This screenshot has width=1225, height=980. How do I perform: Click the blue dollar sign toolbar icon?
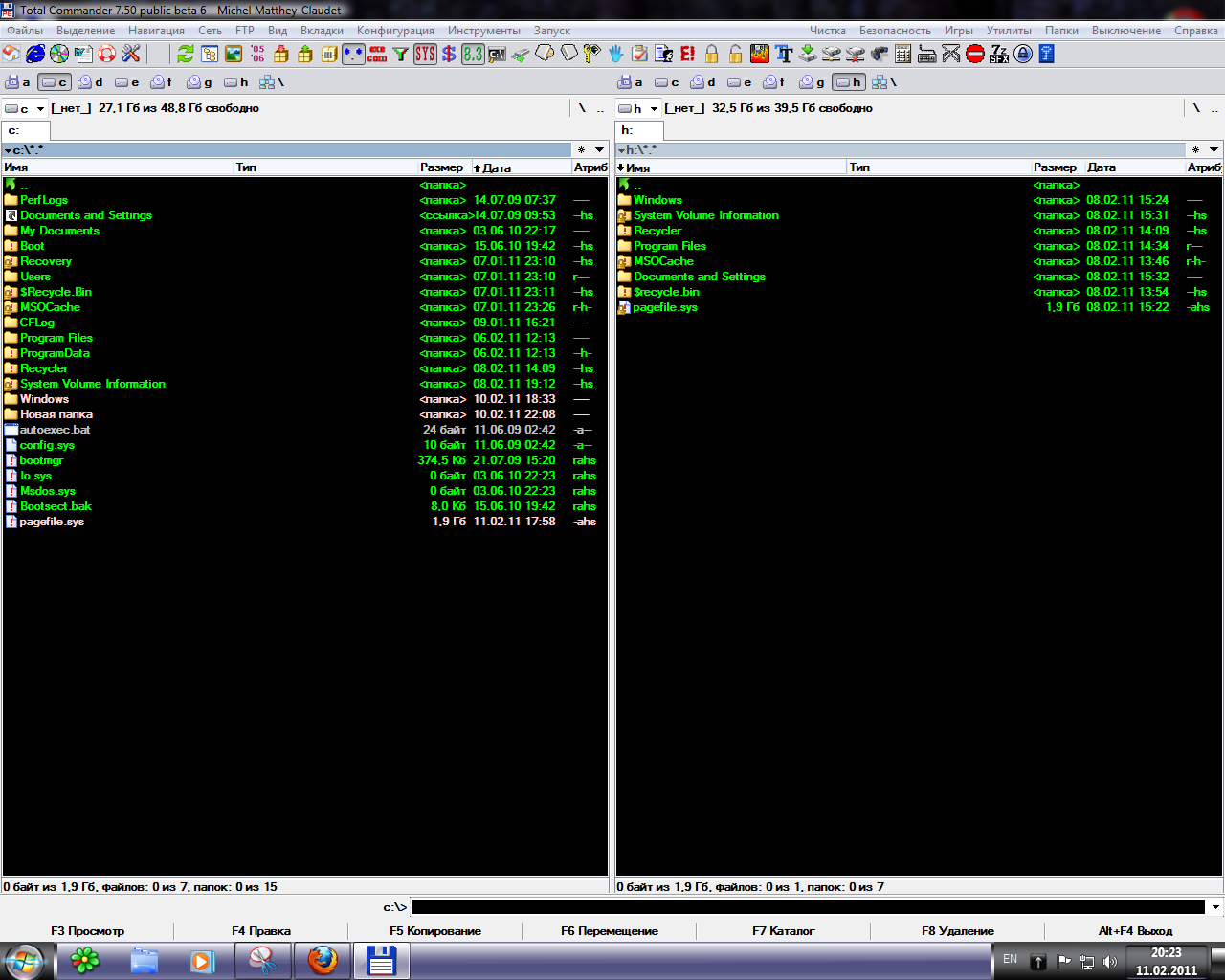point(449,54)
